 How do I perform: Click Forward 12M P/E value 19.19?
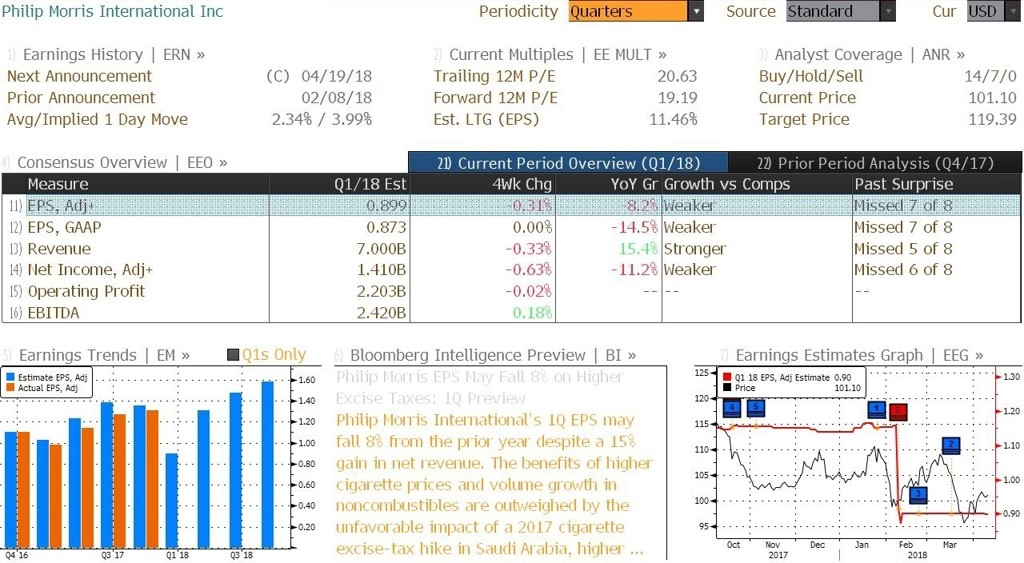[677, 98]
